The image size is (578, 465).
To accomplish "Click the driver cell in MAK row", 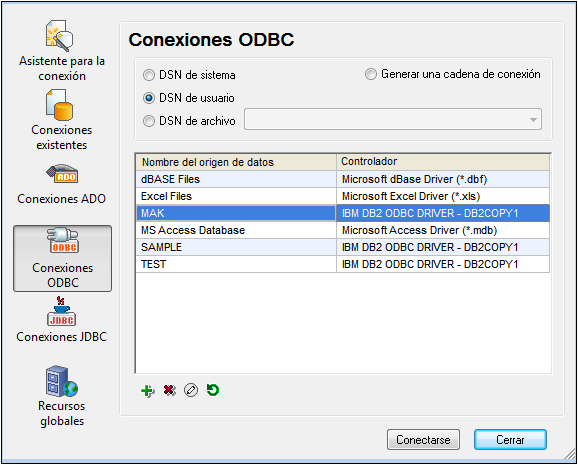I will point(443,213).
